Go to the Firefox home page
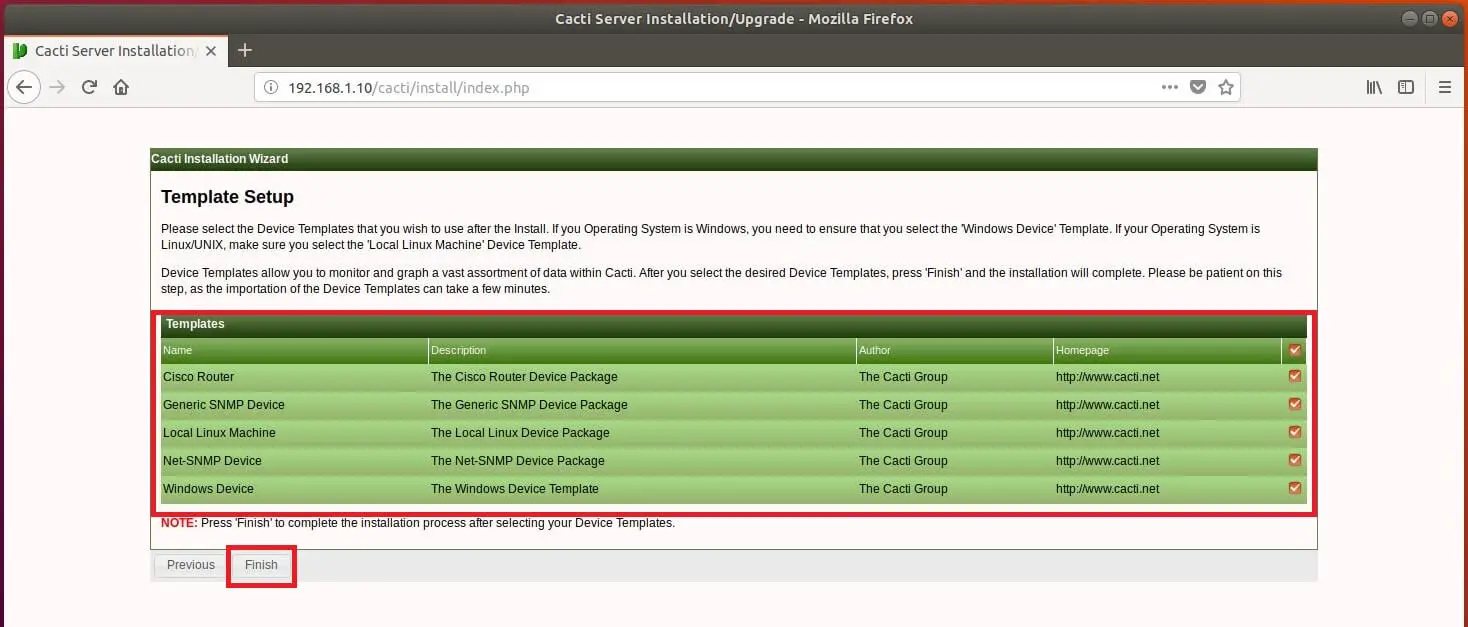The image size is (1468, 627). (121, 87)
